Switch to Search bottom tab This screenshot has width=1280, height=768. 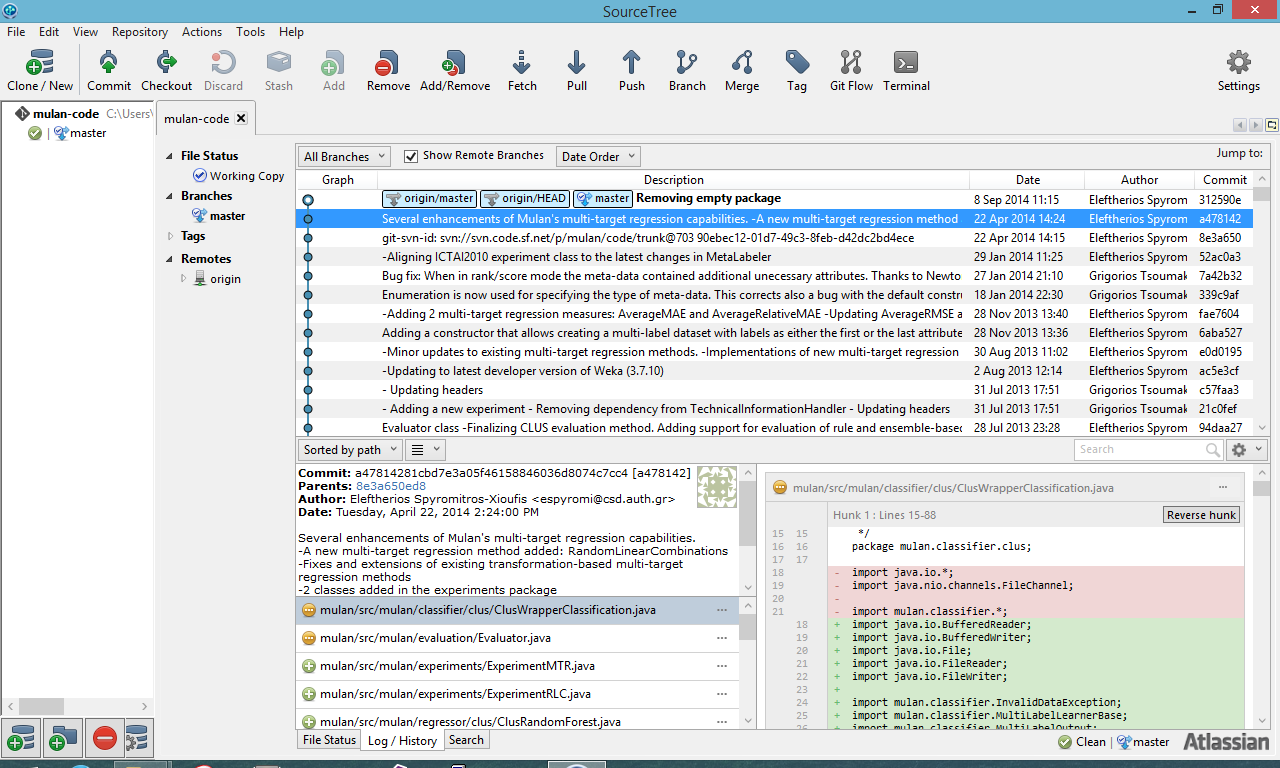coord(466,740)
